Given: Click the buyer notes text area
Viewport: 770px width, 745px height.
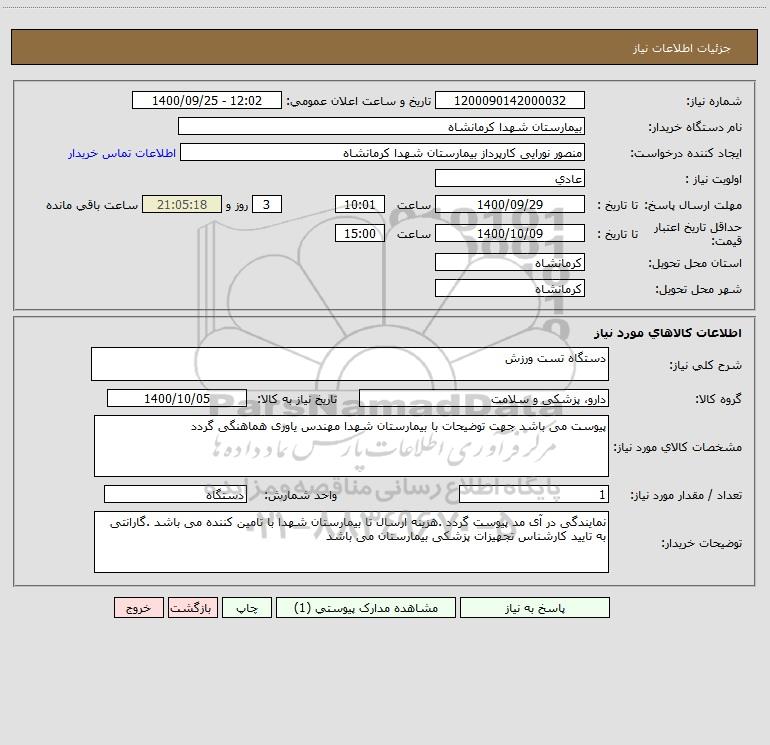Looking at the screenshot, I should click(351, 542).
